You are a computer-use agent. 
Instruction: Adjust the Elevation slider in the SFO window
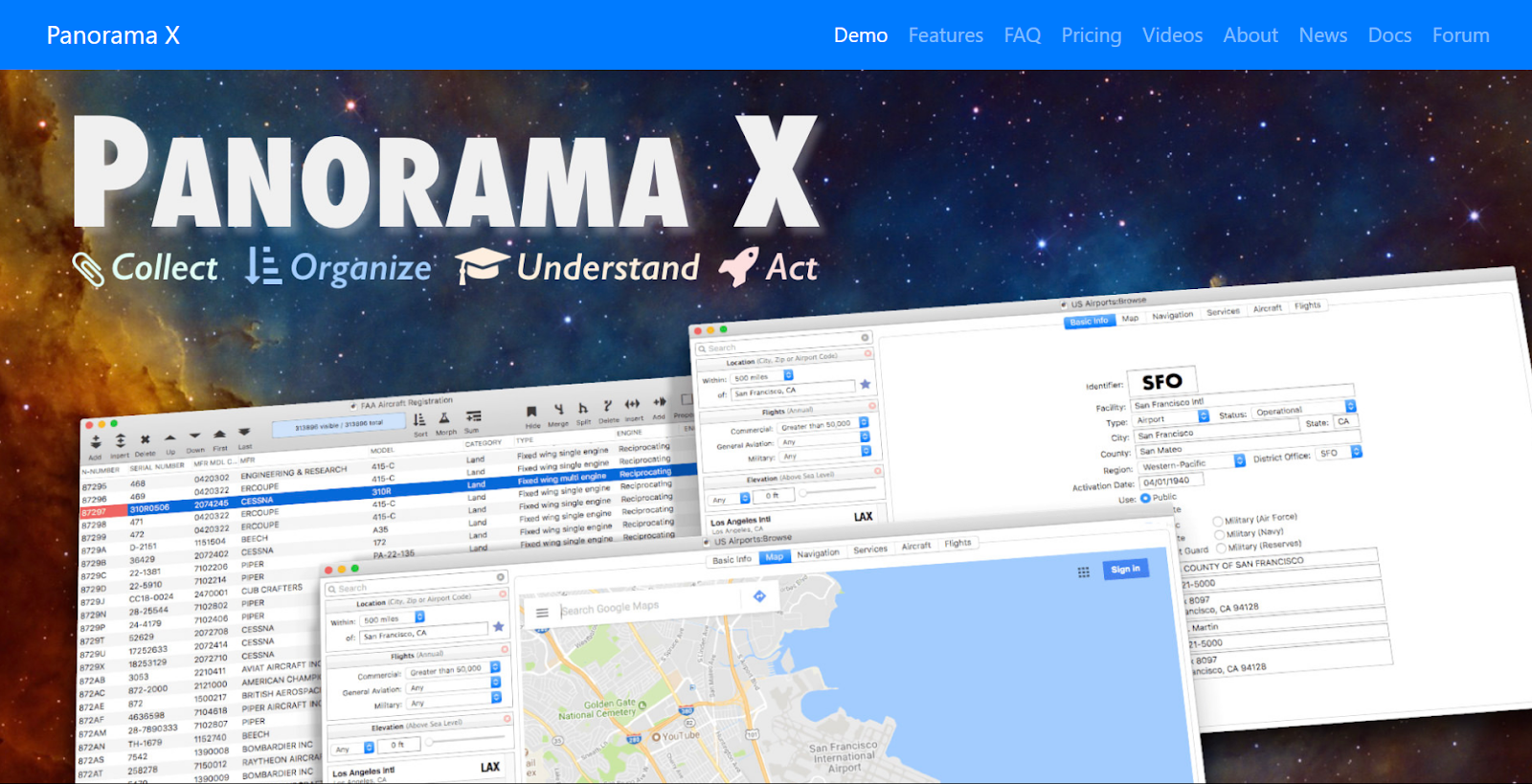(x=837, y=490)
